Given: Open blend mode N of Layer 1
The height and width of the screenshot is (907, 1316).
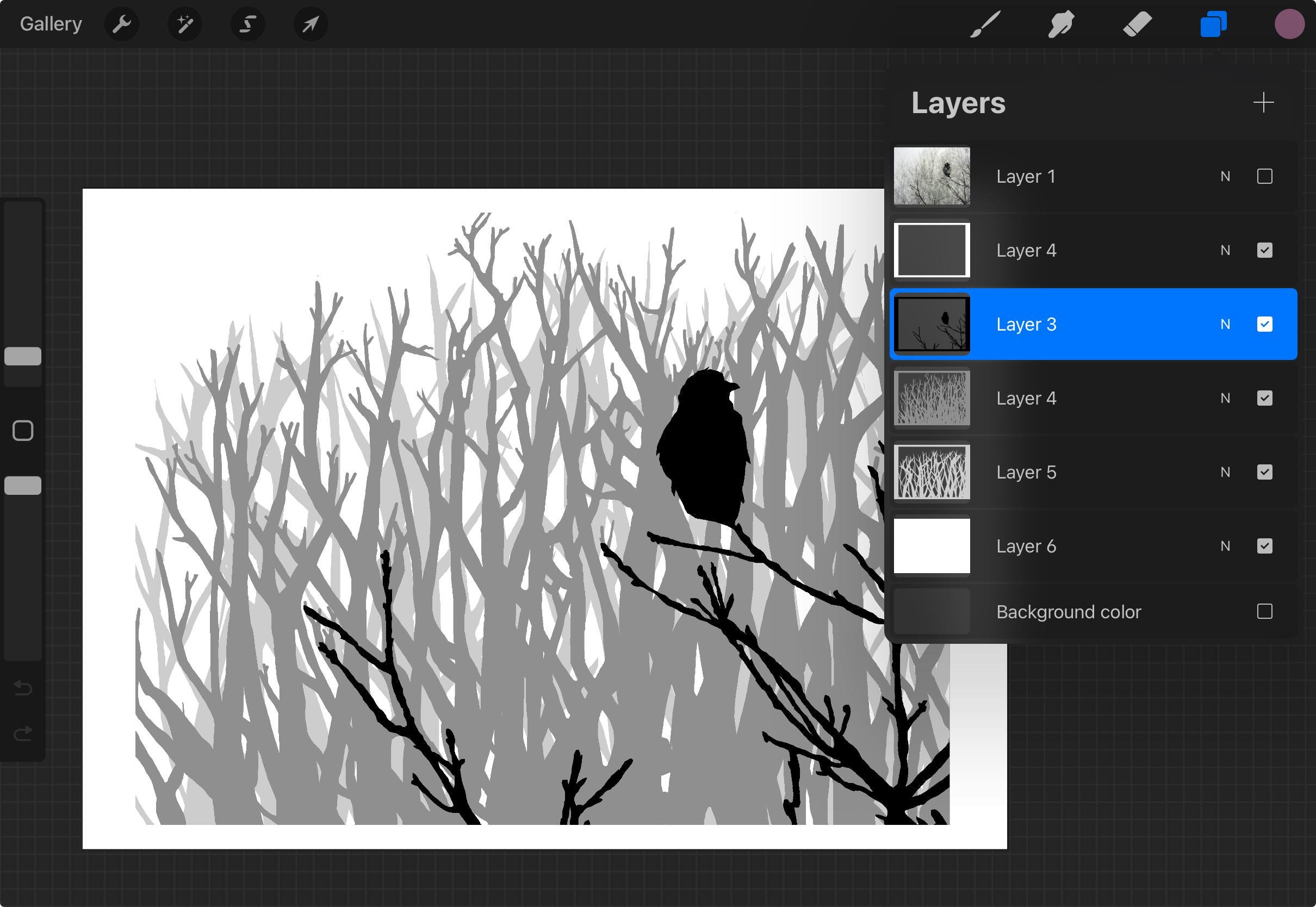Looking at the screenshot, I should (x=1225, y=176).
